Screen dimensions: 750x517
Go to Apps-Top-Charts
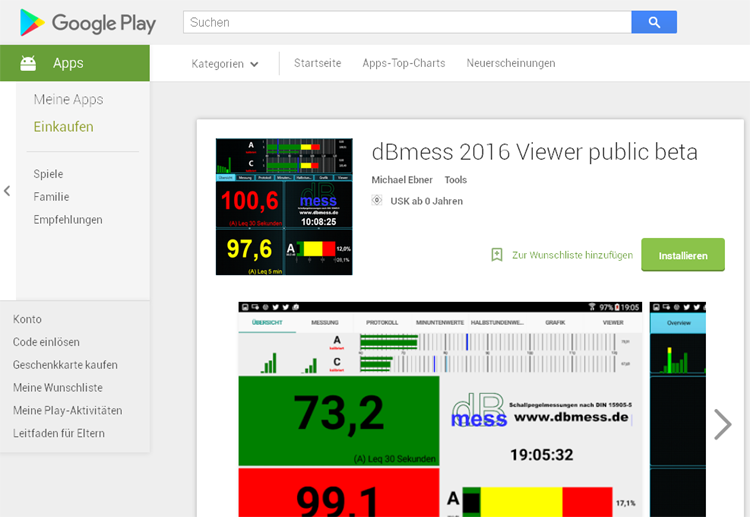pyautogui.click(x=404, y=63)
